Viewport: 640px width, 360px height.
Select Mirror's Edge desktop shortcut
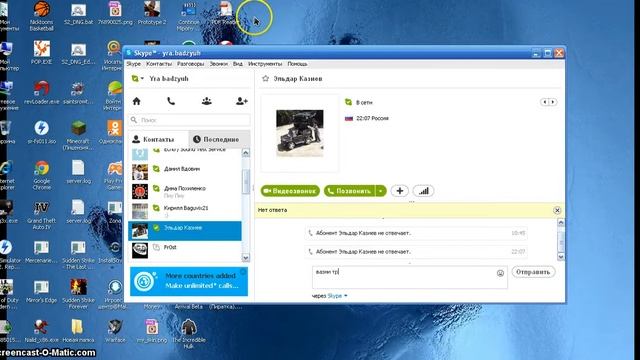pos(42,291)
